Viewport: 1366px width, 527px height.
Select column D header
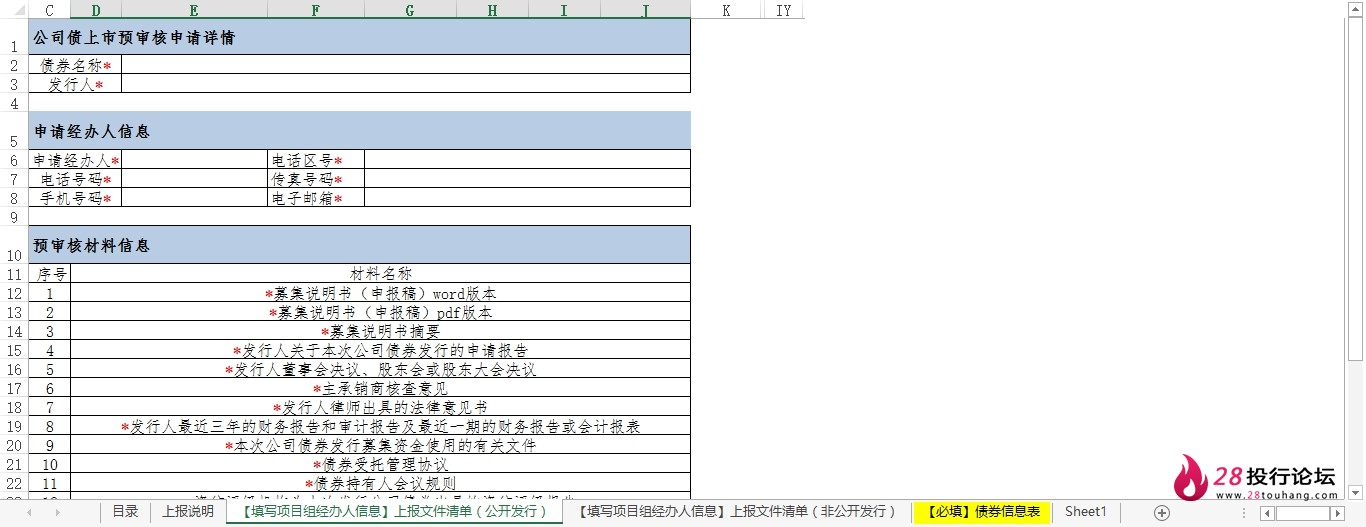click(95, 10)
